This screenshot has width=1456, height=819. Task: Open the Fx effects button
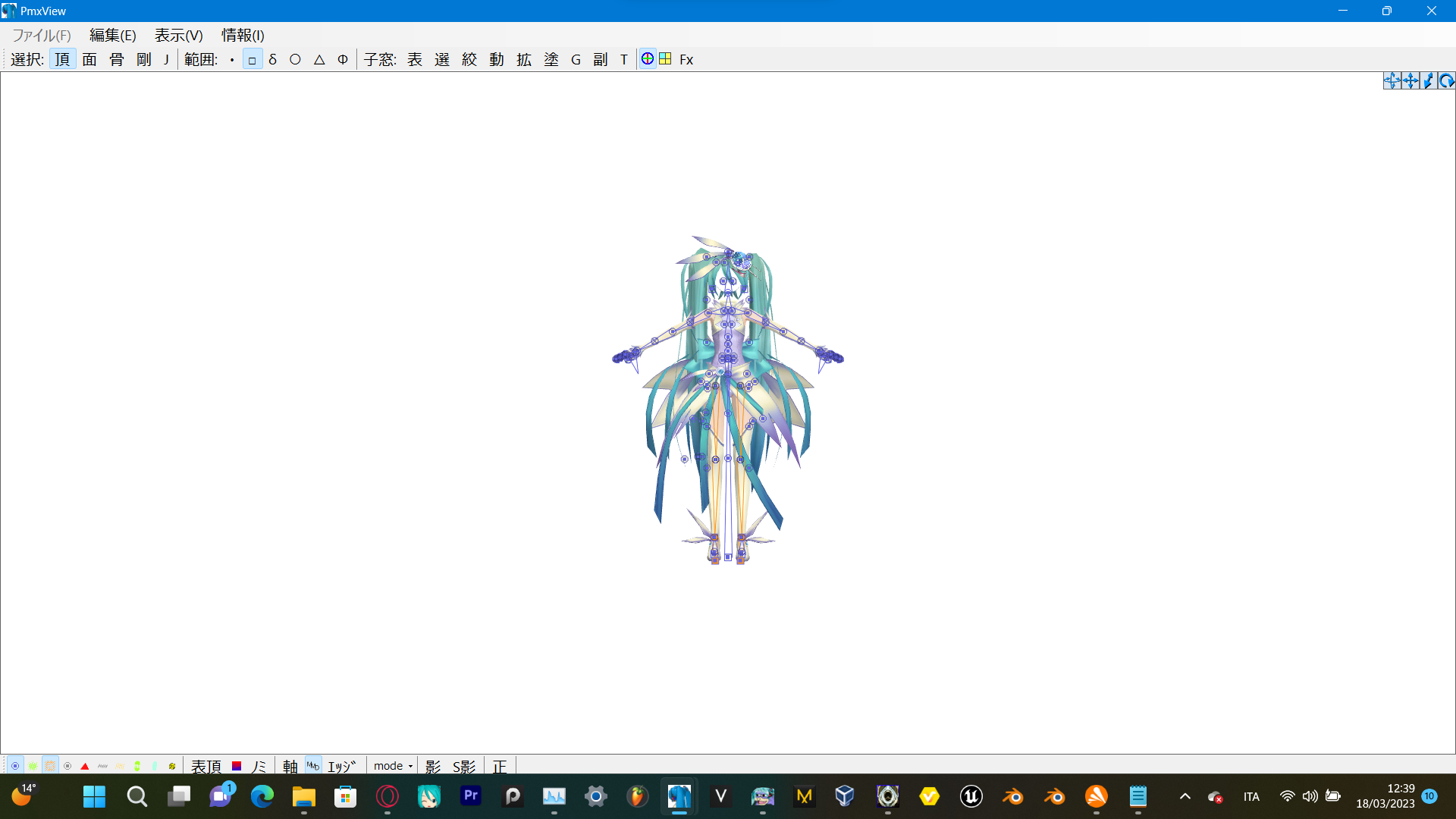[686, 59]
